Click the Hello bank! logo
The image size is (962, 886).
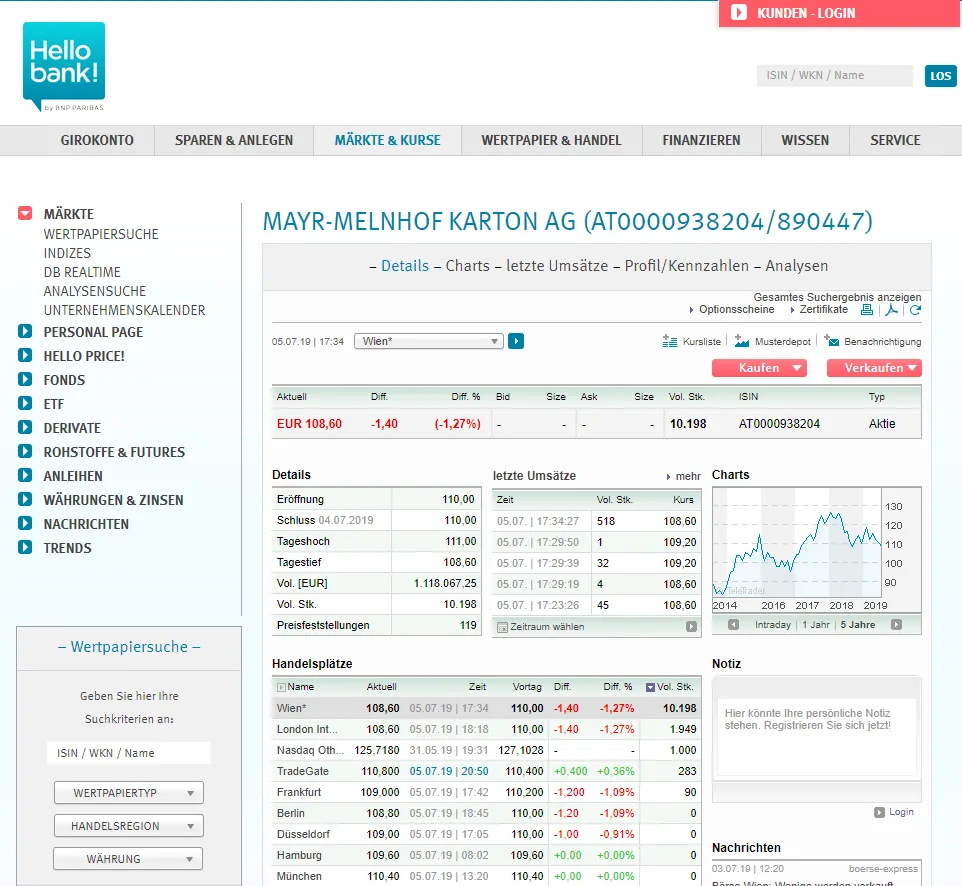point(64,67)
